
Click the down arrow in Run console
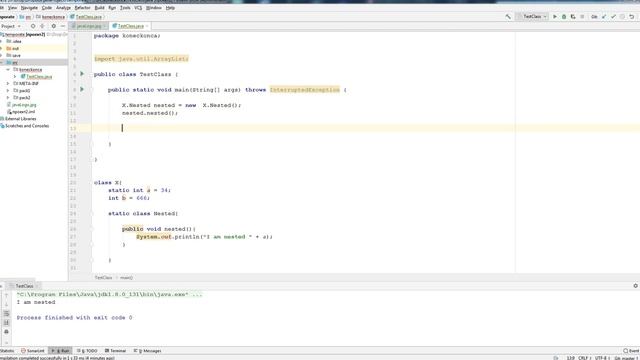(6, 304)
